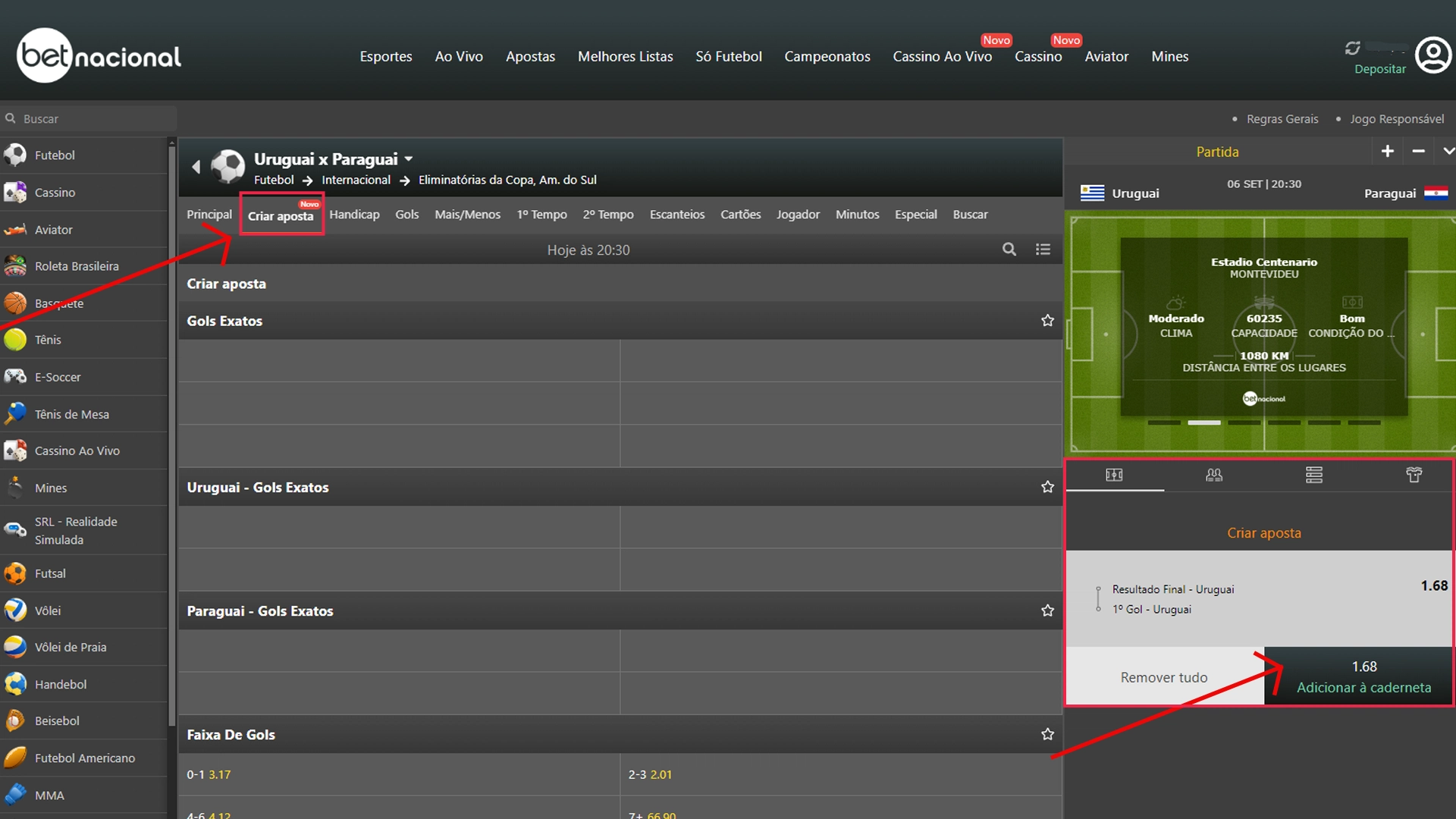The width and height of the screenshot is (1456, 819).
Task: Click the refresh balance icon
Action: pos(1352,49)
